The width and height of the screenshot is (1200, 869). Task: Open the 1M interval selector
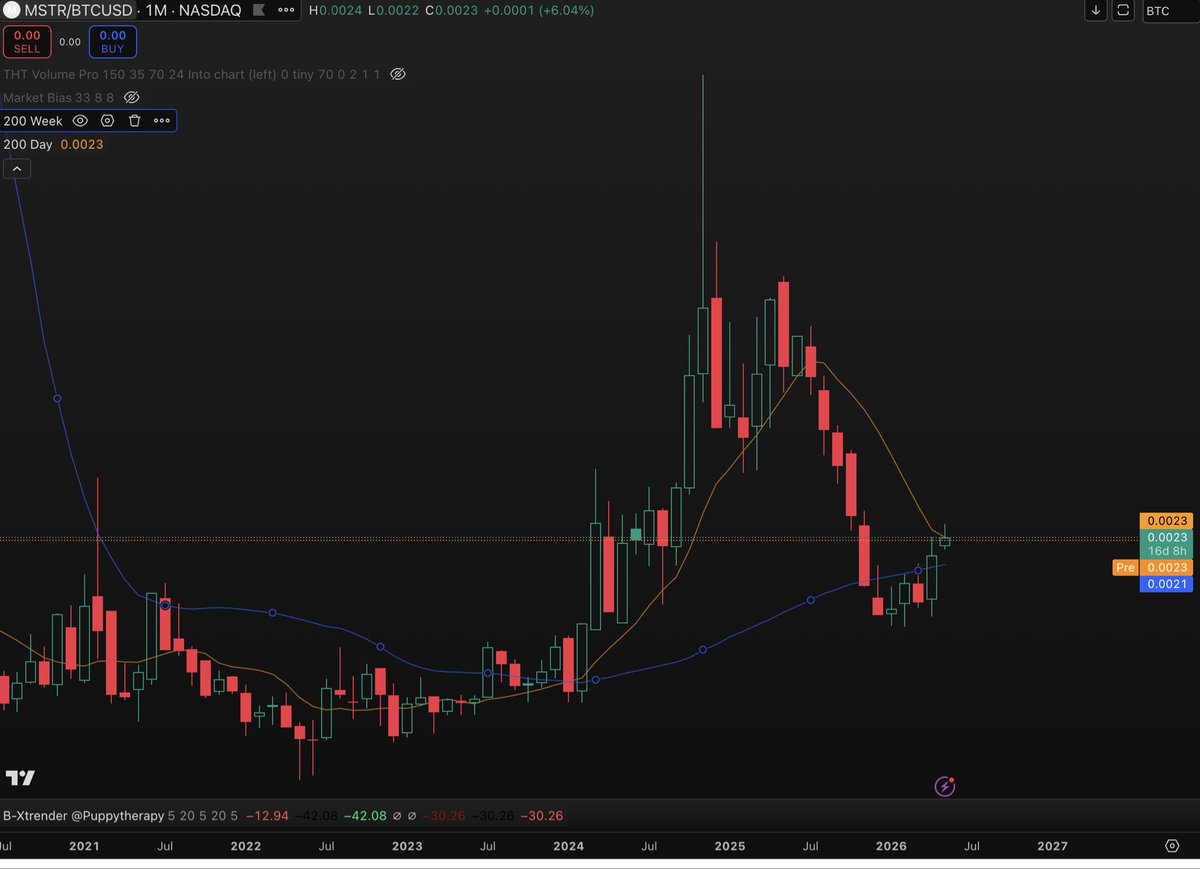[x=155, y=11]
